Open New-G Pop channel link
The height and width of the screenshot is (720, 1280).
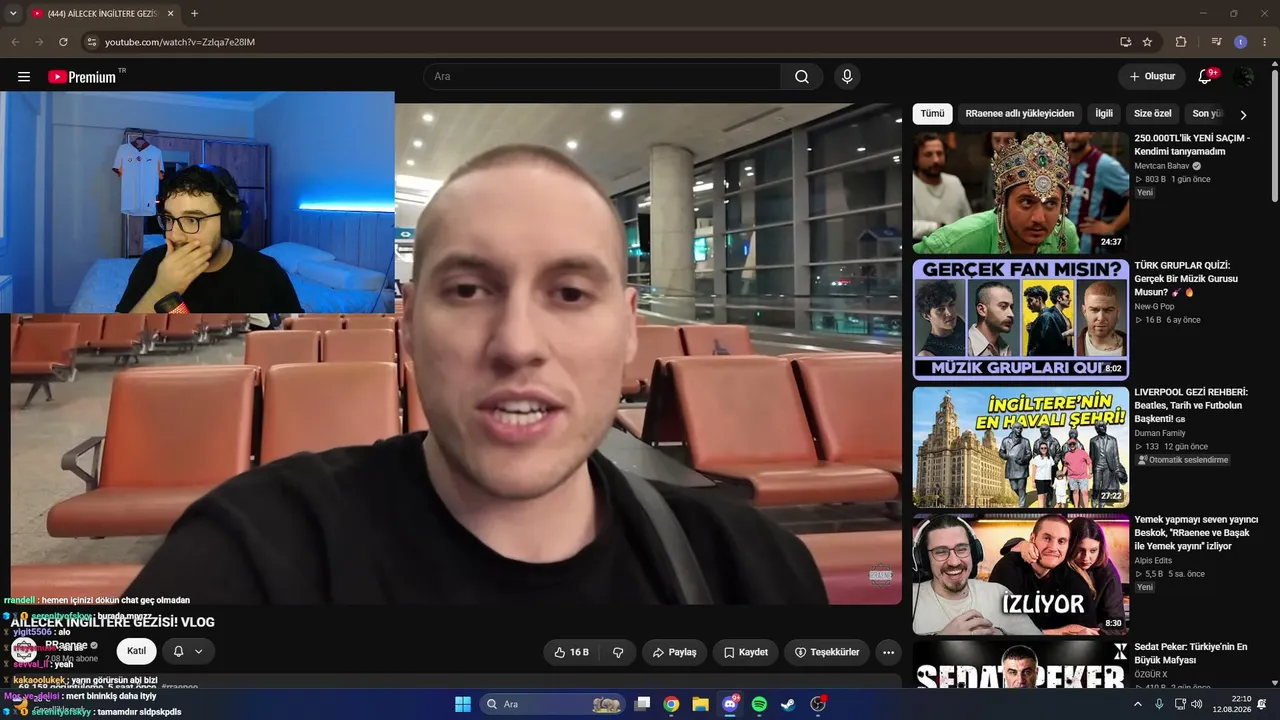pyautogui.click(x=1154, y=306)
